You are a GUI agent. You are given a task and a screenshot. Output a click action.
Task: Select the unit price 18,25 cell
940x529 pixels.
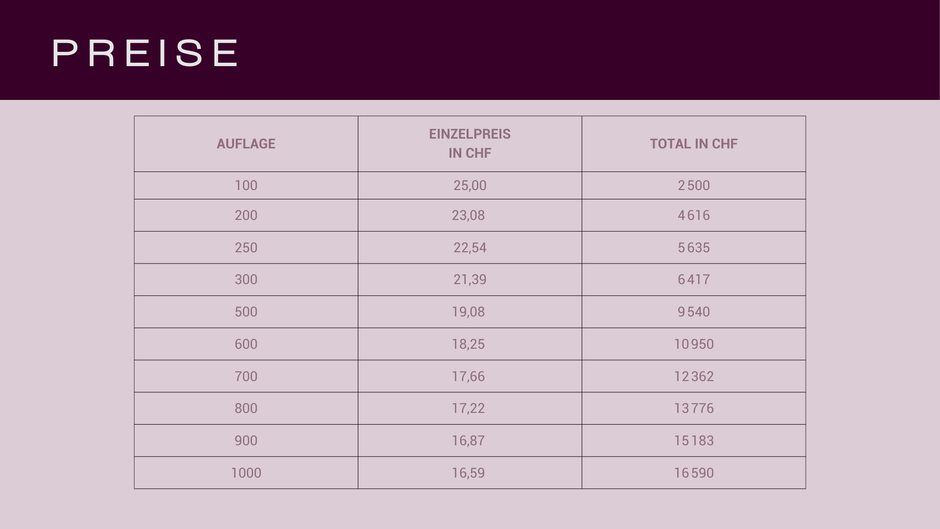click(x=468, y=344)
